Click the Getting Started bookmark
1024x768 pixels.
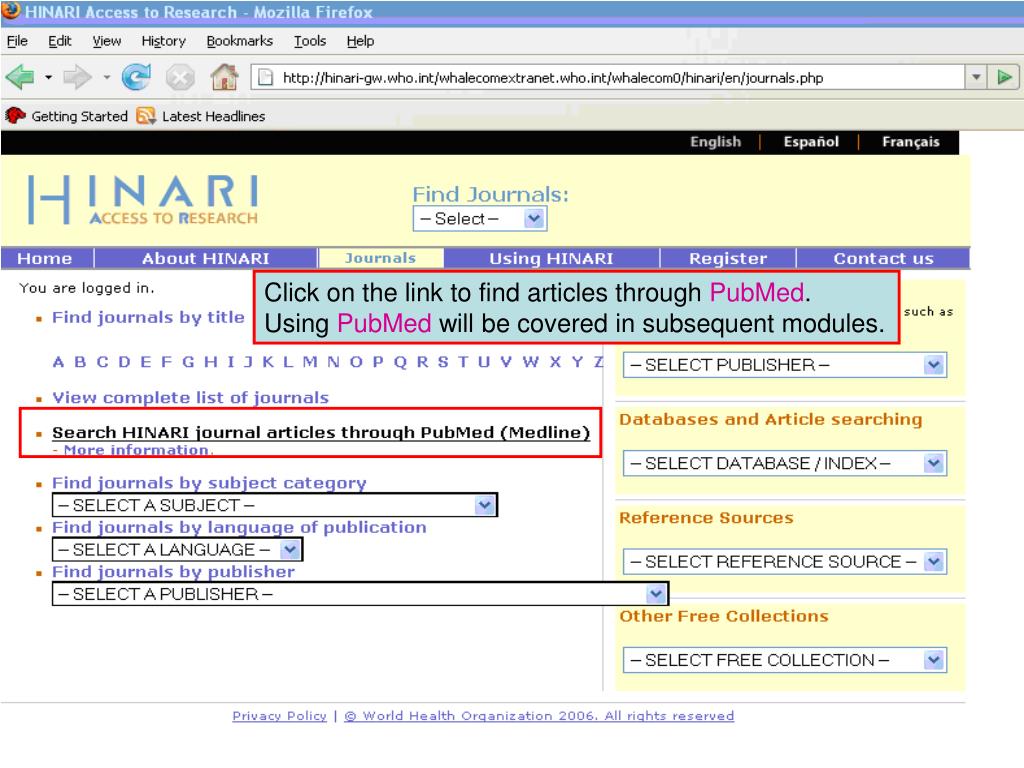click(x=67, y=116)
